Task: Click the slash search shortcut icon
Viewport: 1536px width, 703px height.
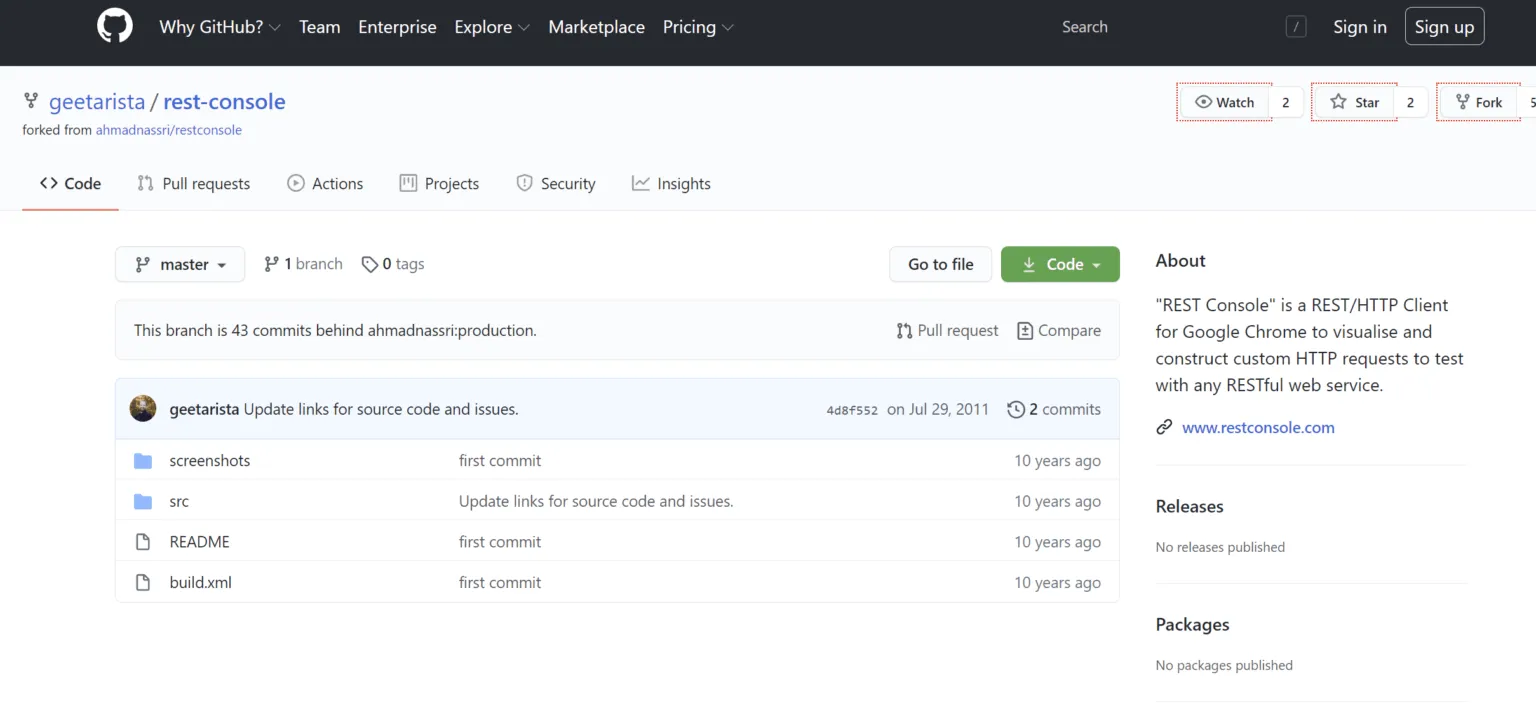Action: [x=1296, y=27]
